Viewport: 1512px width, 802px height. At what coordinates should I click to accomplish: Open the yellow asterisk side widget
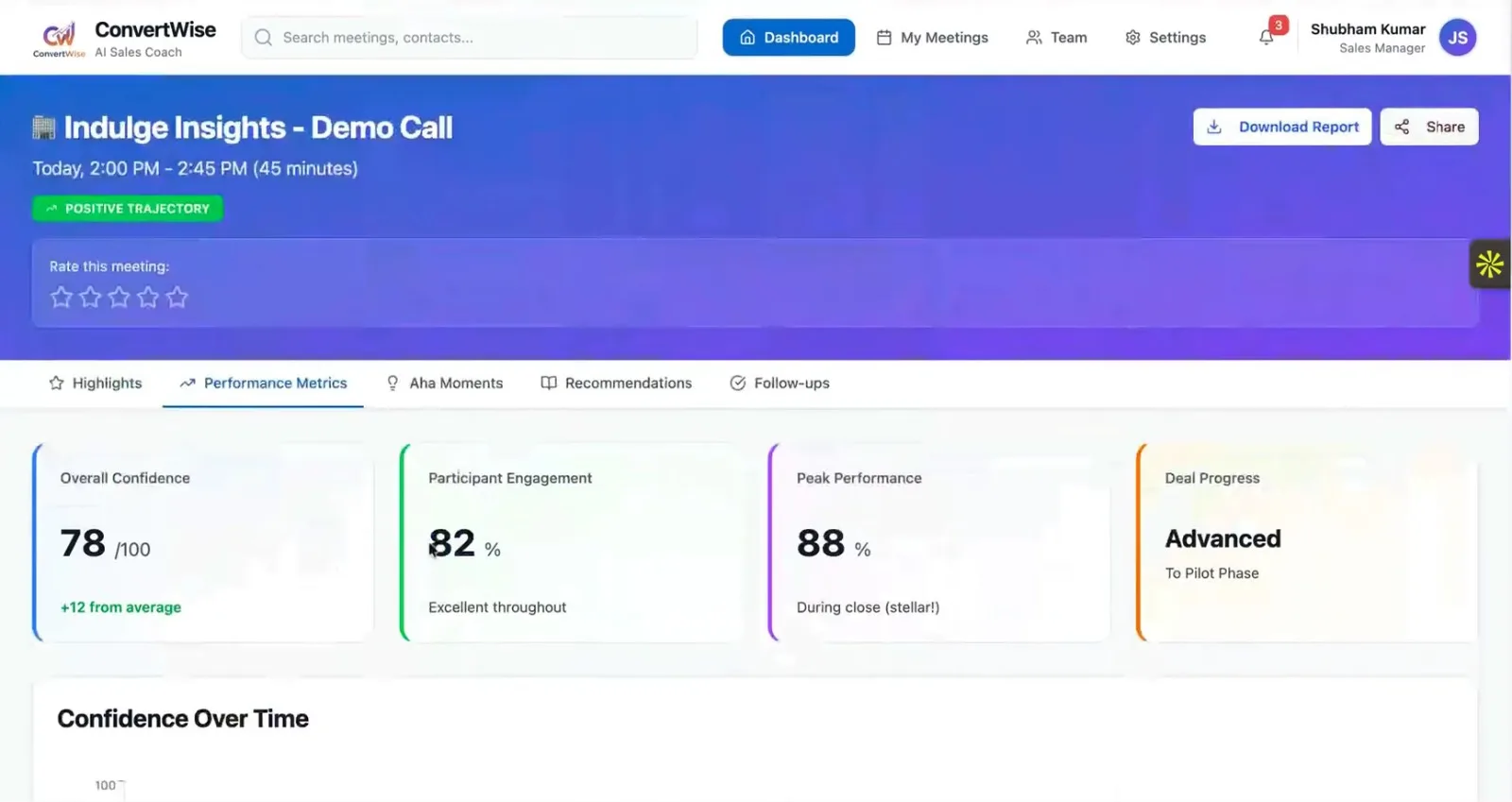pos(1489,264)
